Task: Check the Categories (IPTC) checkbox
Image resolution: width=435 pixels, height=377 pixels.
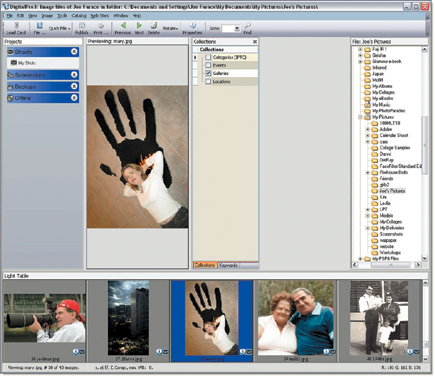Action: [208, 57]
